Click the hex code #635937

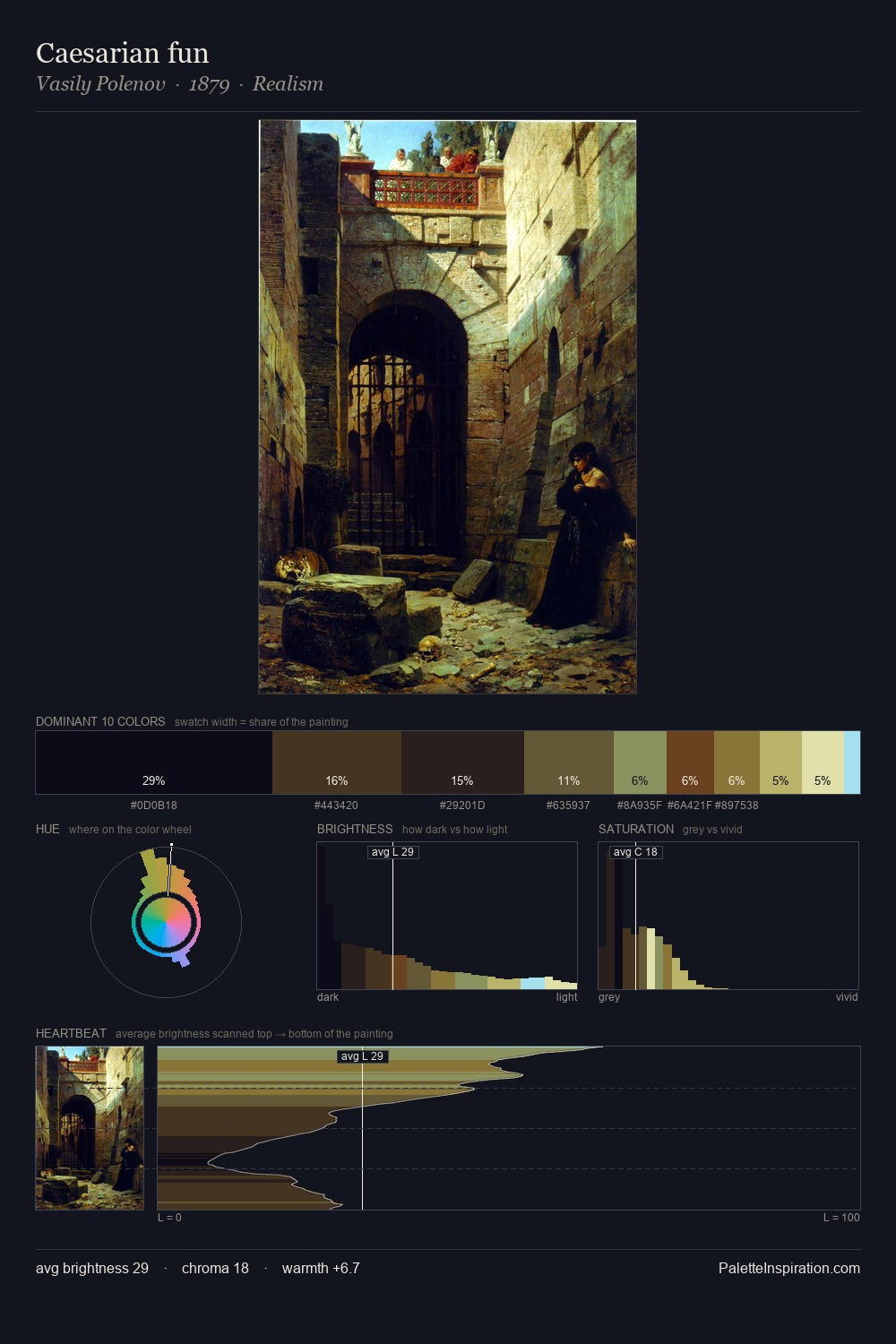click(x=568, y=806)
